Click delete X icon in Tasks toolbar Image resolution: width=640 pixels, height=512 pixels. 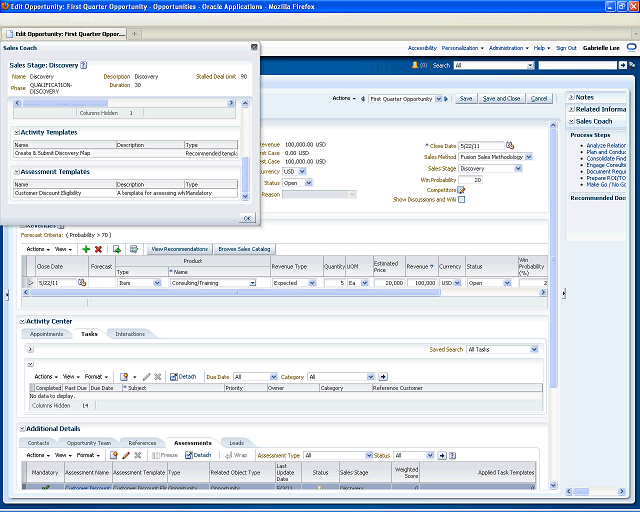(x=158, y=377)
